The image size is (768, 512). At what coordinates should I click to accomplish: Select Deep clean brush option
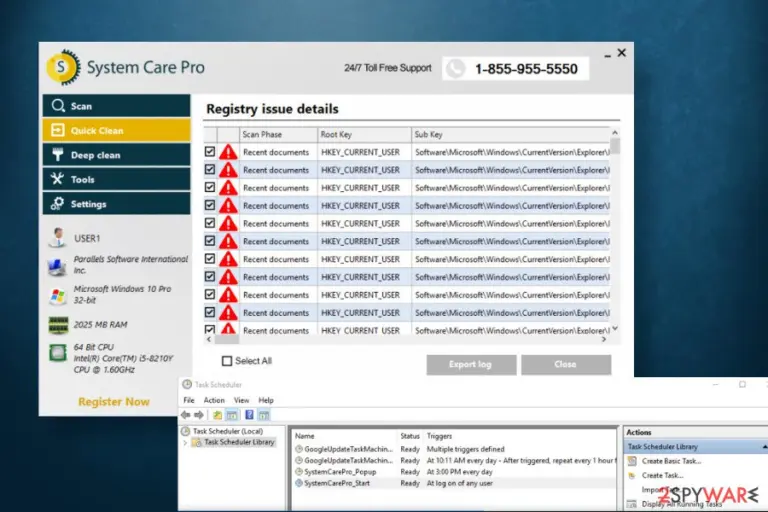(x=116, y=155)
